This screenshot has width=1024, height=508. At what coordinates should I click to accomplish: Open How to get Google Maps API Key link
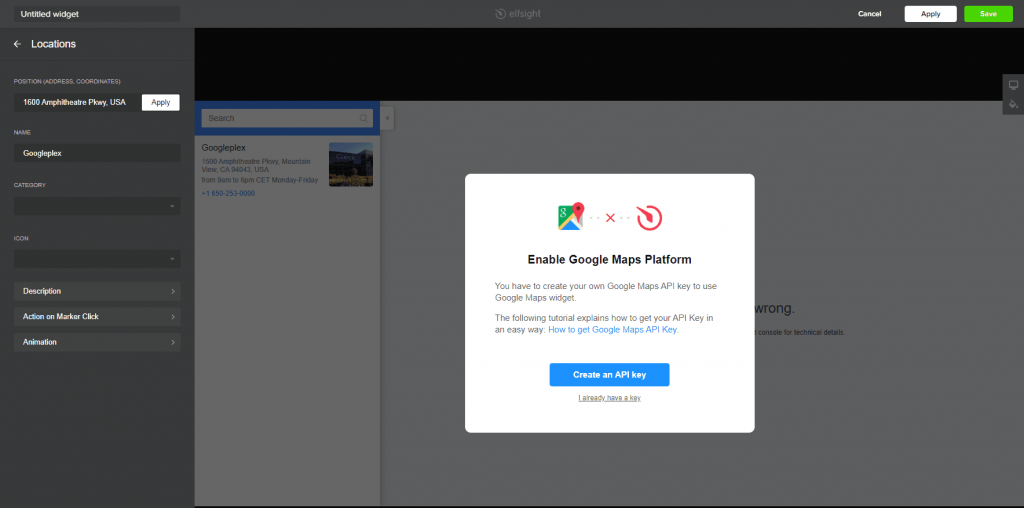(x=613, y=329)
